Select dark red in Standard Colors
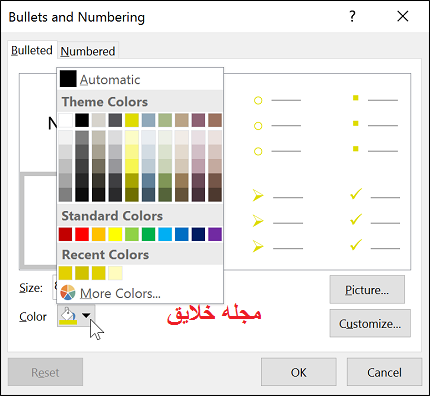The height and width of the screenshot is (396, 430). pyautogui.click(x=65, y=234)
